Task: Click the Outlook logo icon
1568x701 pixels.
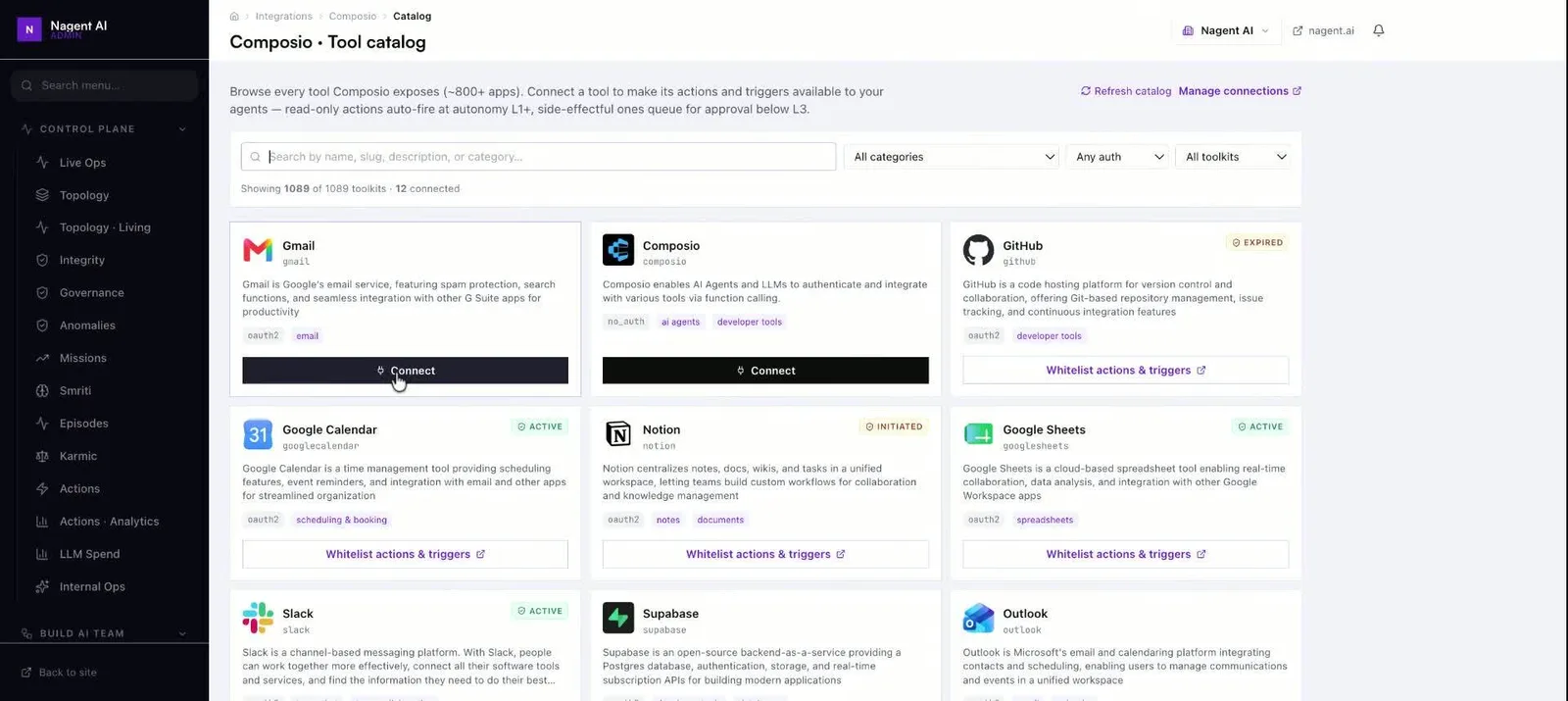Action: 978,618
